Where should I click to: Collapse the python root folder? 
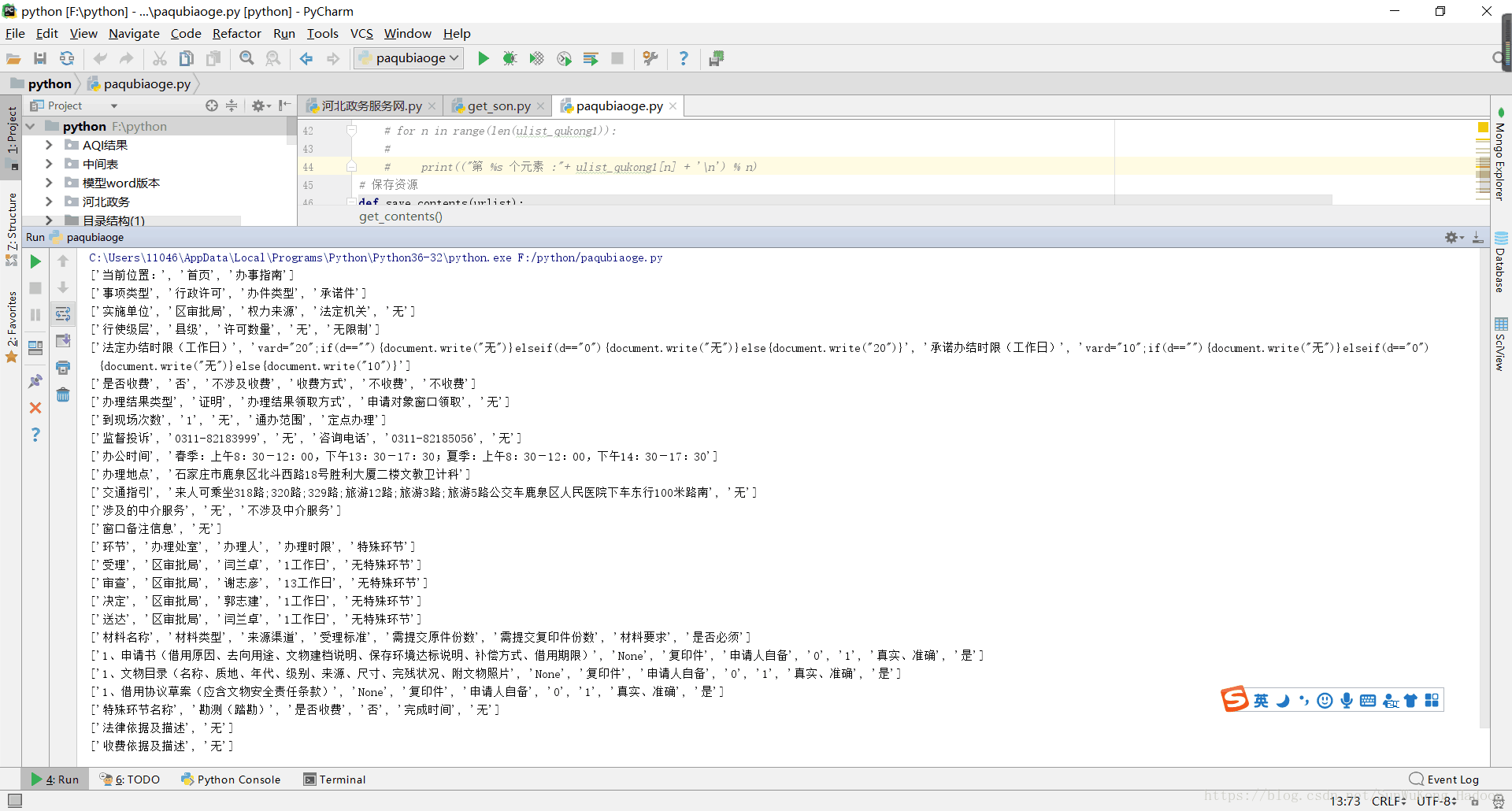click(x=30, y=126)
